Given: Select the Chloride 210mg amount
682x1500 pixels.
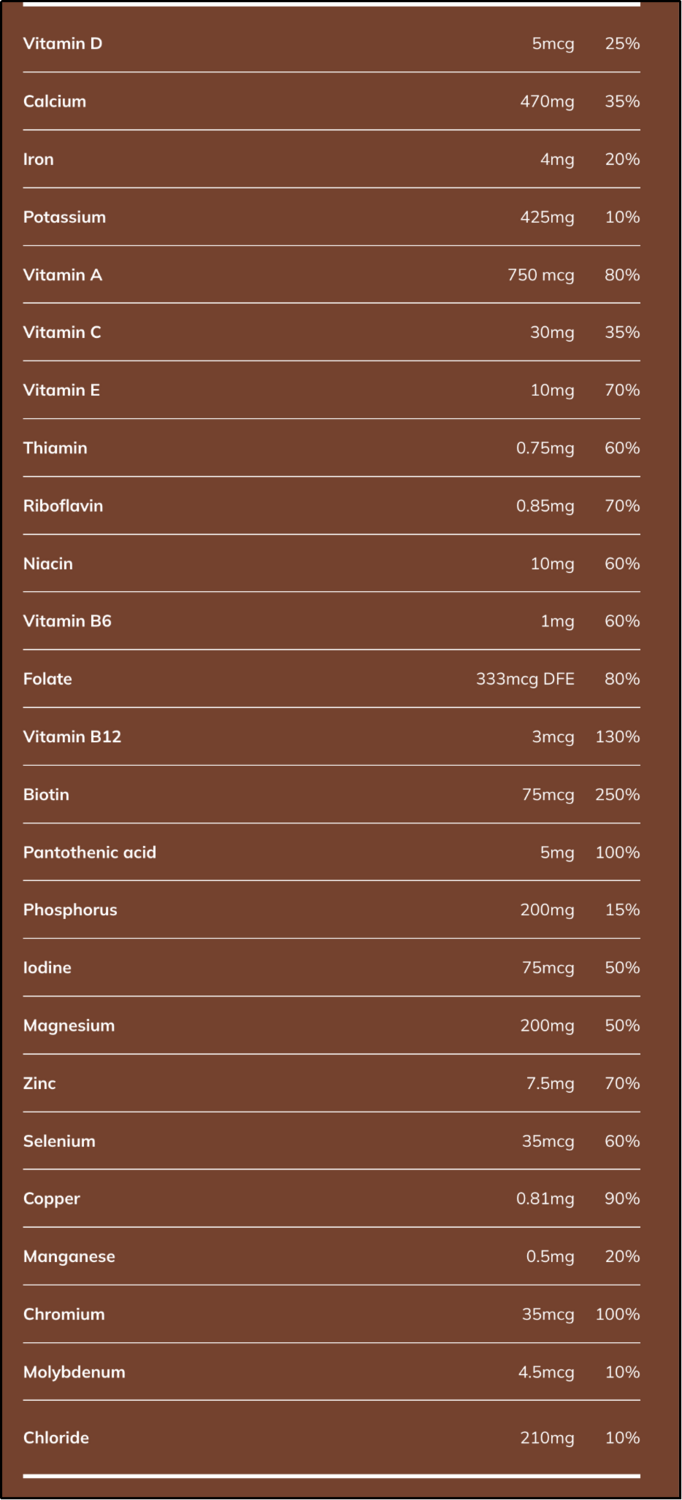Looking at the screenshot, I should coord(547,1438).
